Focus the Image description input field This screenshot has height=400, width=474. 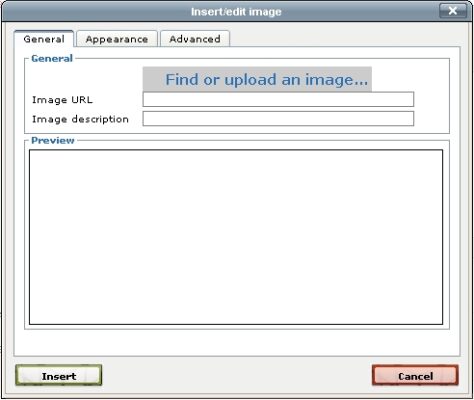(x=278, y=119)
